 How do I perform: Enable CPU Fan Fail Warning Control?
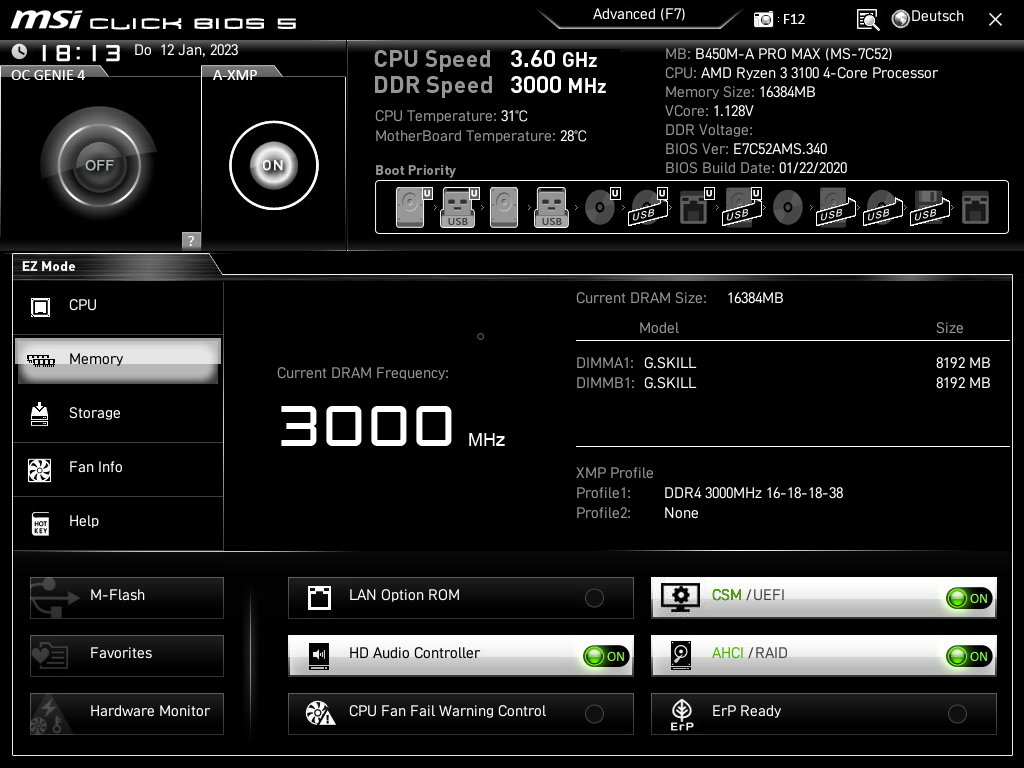(594, 714)
